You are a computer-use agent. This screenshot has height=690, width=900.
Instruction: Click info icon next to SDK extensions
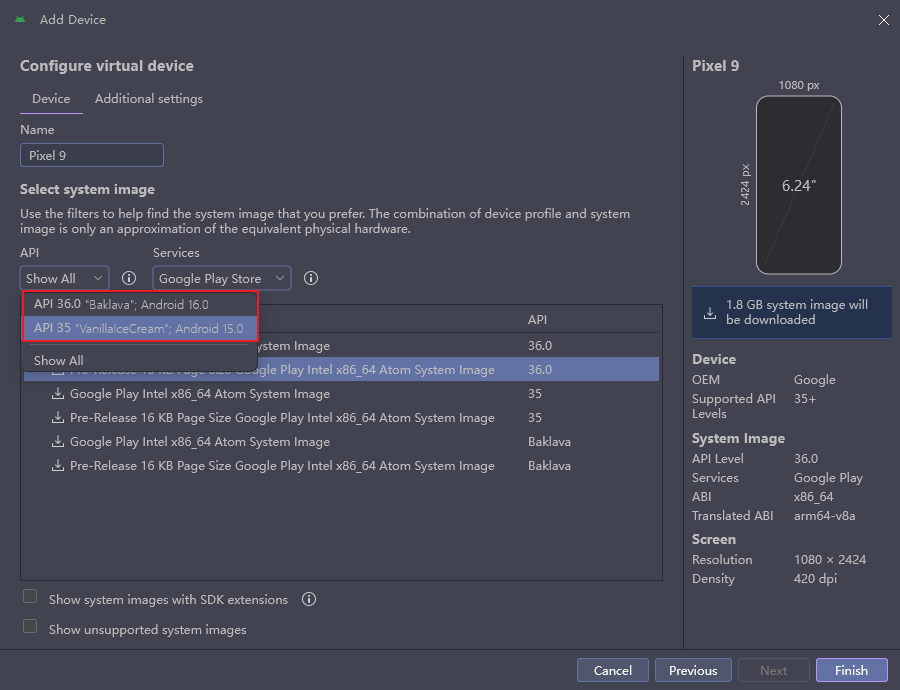[x=309, y=600]
